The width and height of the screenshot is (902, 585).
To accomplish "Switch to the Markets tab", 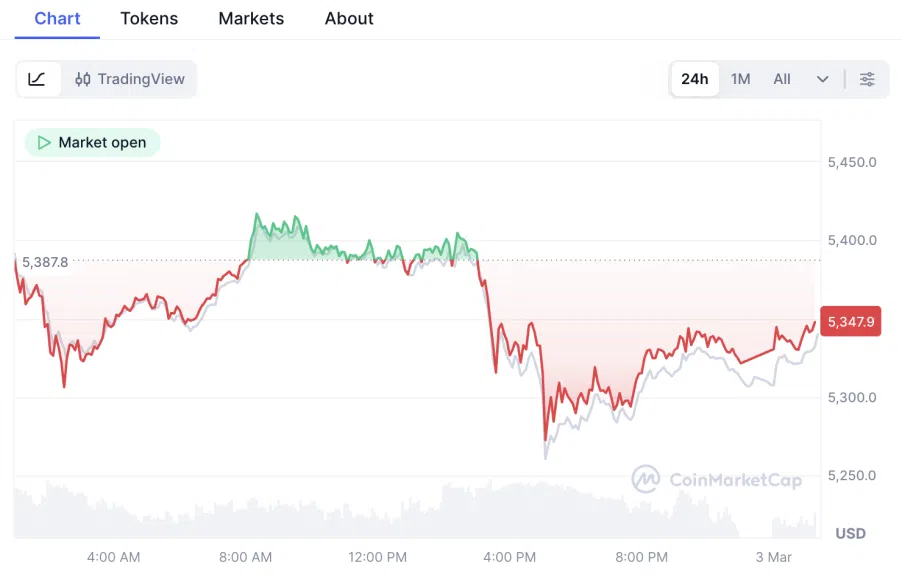I will click(251, 18).
